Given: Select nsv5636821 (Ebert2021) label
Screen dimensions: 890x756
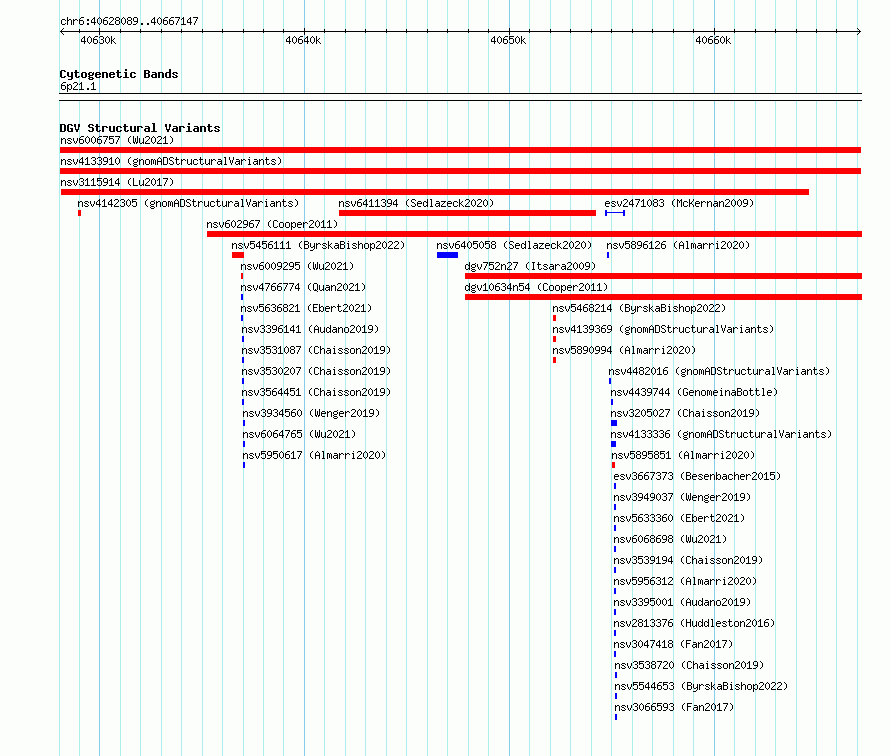Looking at the screenshot, I should 307,308.
